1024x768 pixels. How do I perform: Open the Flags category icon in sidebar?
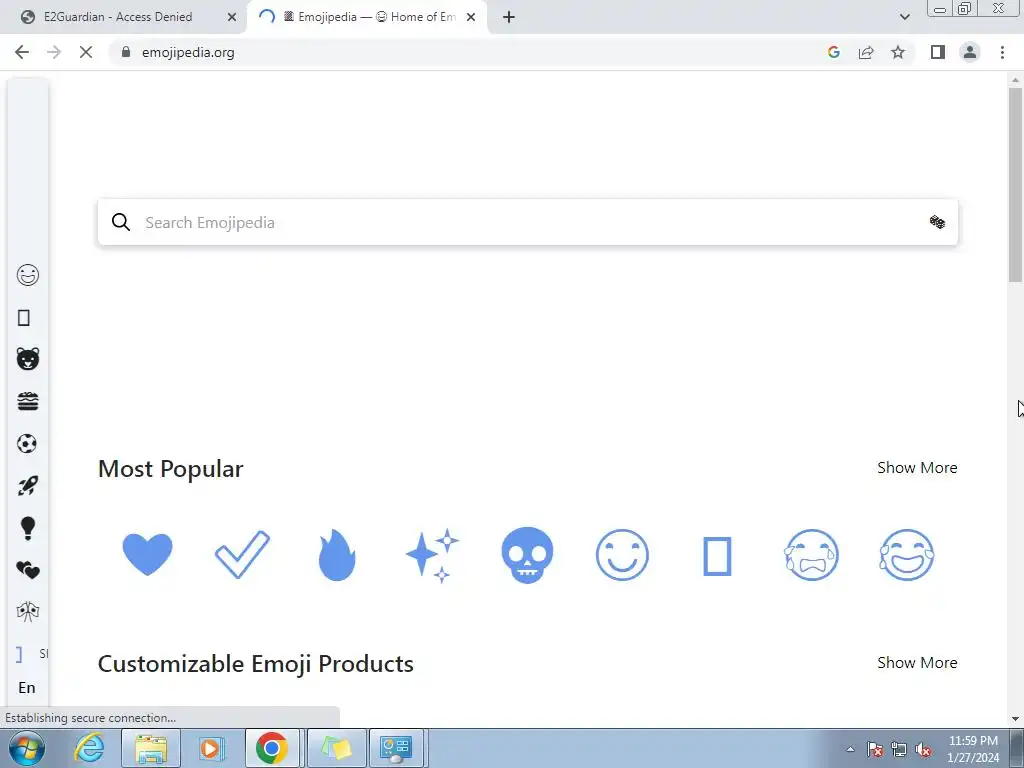[x=27, y=612]
